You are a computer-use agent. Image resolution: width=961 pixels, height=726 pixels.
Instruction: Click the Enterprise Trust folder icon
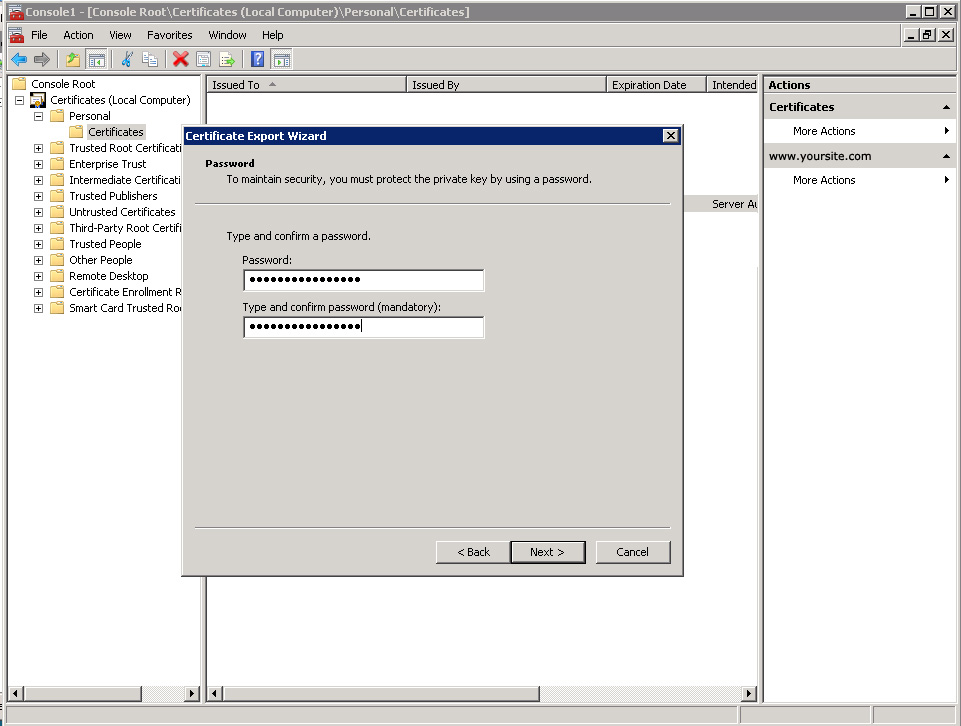[x=57, y=164]
